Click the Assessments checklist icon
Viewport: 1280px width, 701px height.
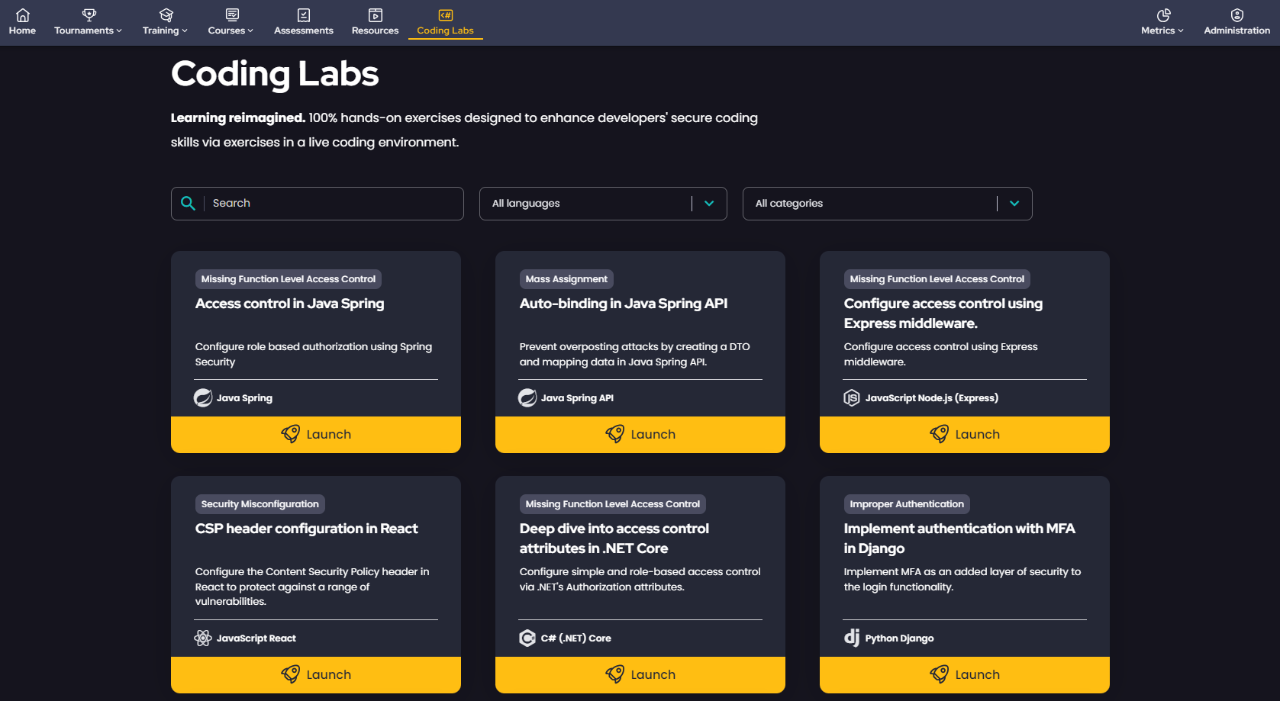[x=304, y=15]
